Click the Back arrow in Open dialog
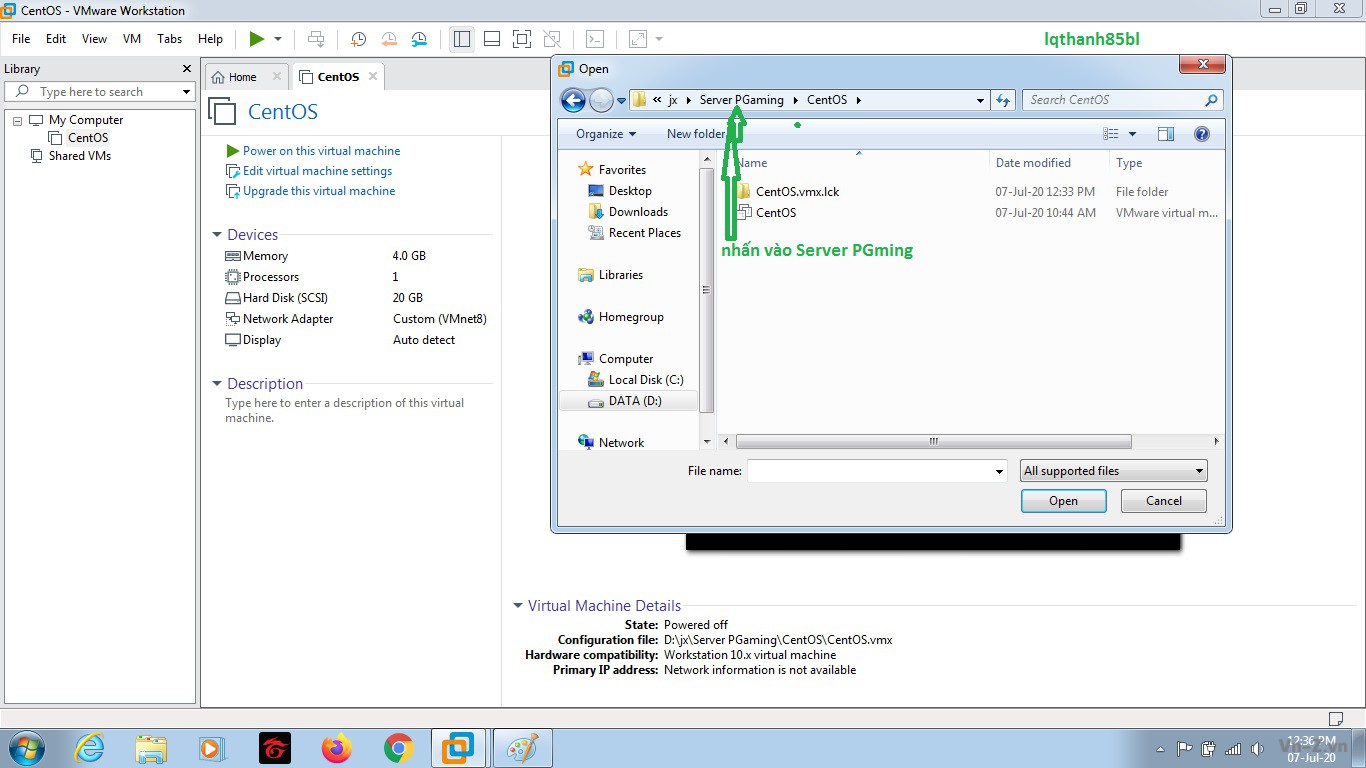The image size is (1366, 768). click(x=573, y=100)
